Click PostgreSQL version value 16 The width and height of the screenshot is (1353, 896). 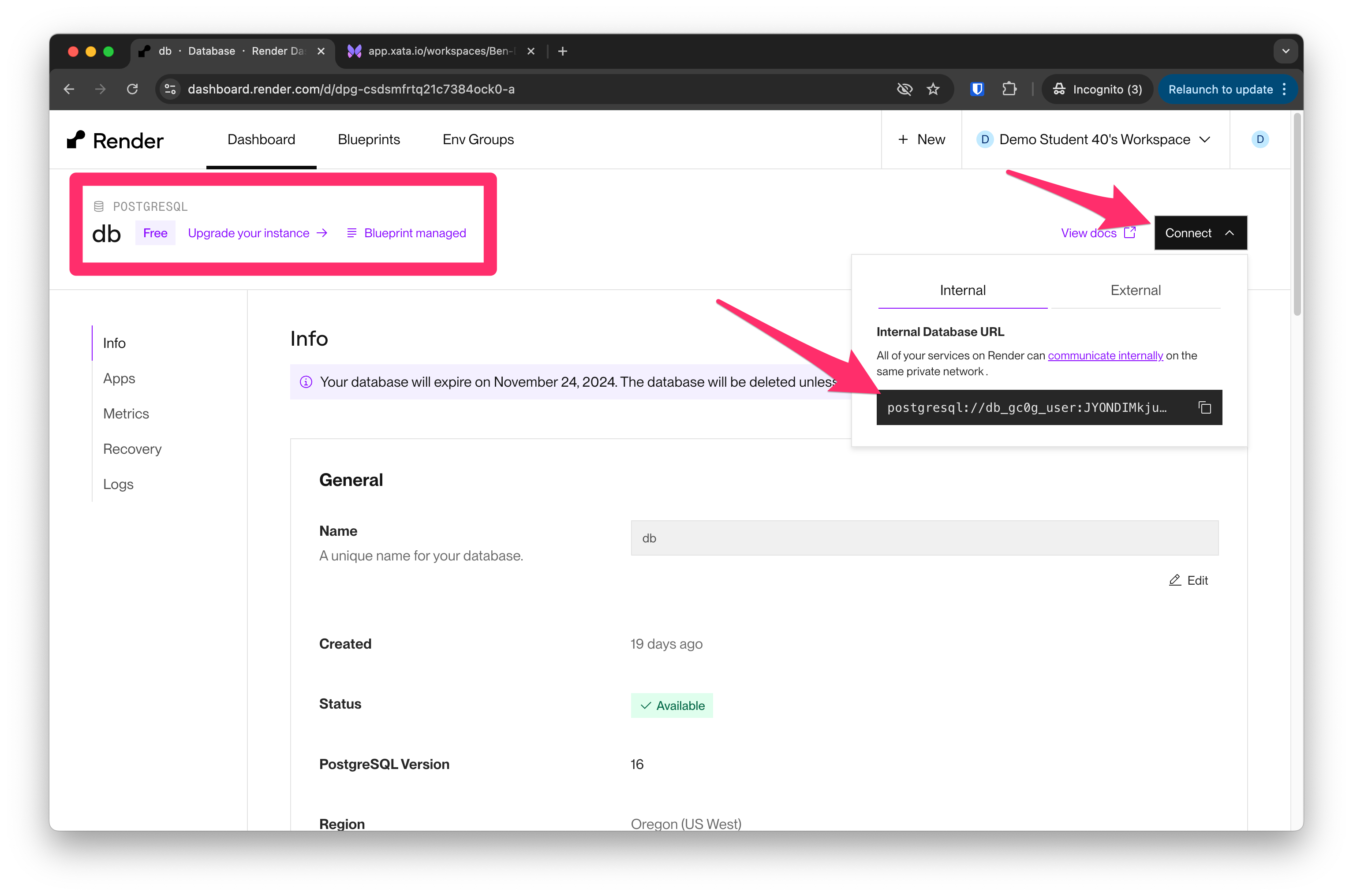click(637, 764)
